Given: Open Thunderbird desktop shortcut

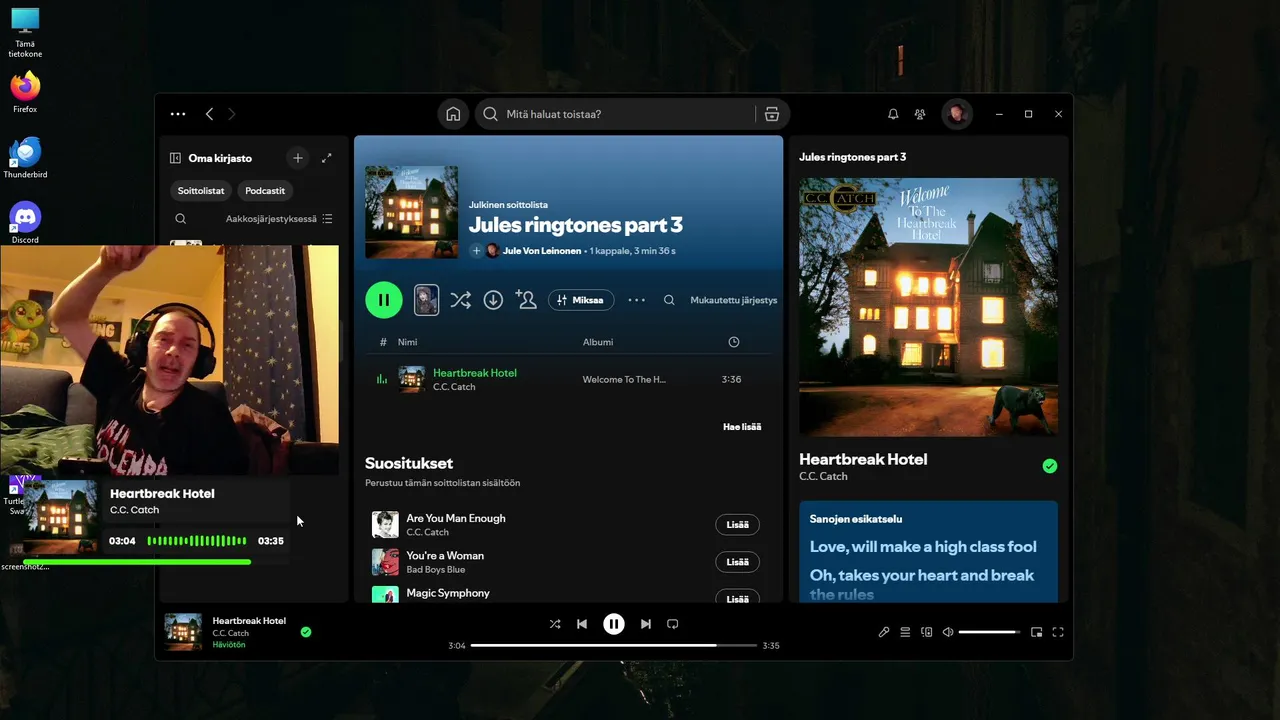Looking at the screenshot, I should tap(25, 158).
